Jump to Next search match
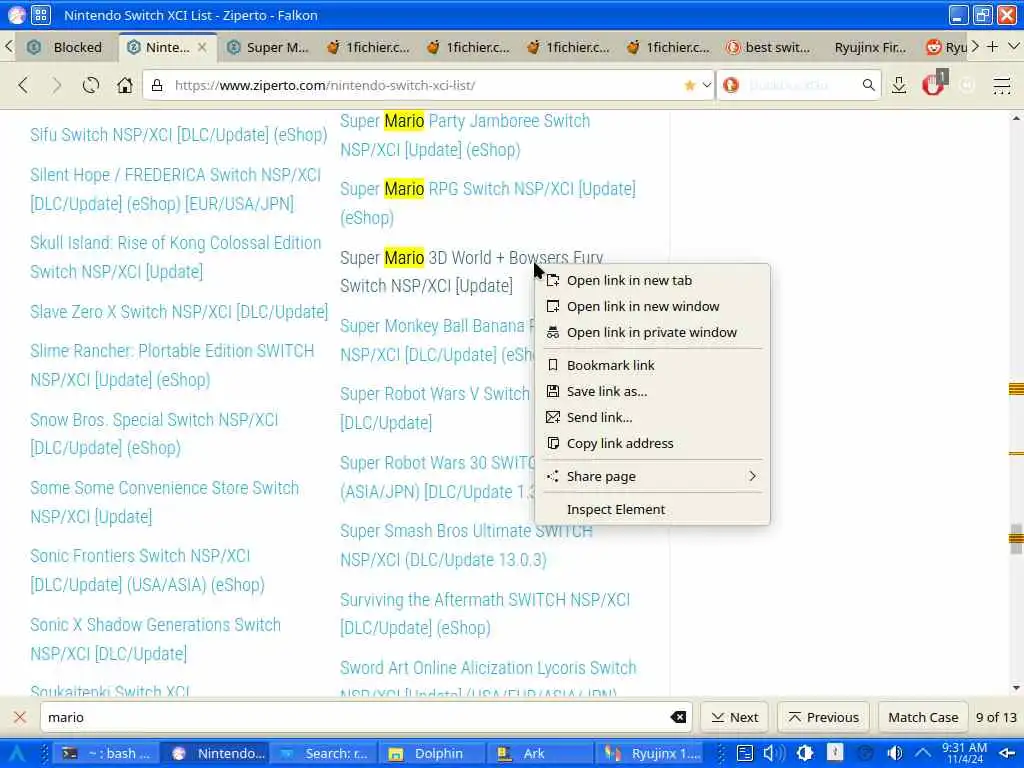This screenshot has width=1024, height=768. [x=735, y=717]
